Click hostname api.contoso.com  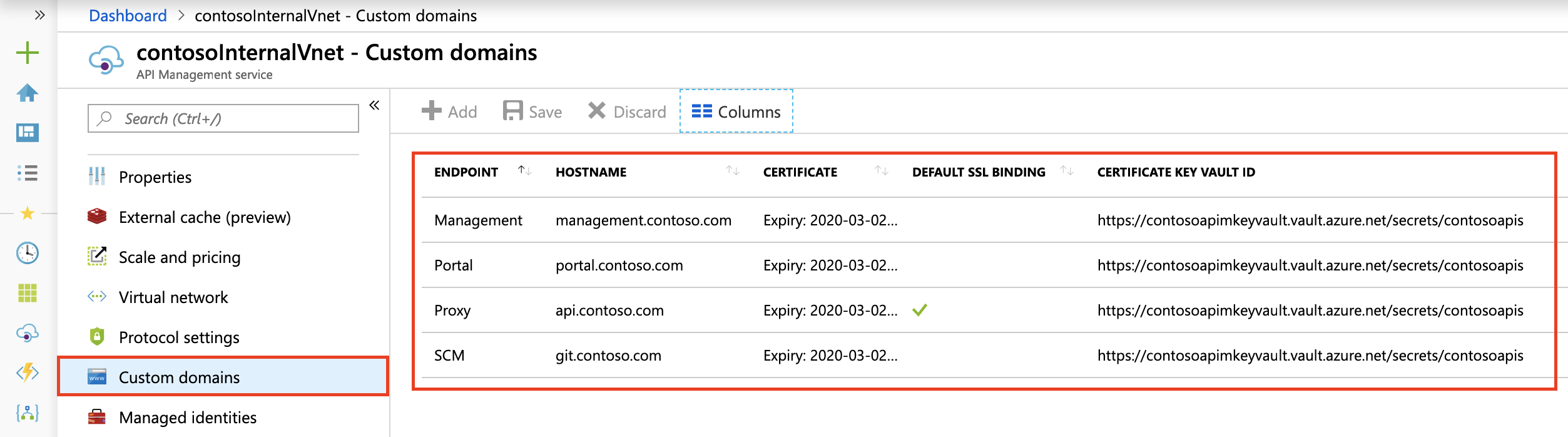point(609,311)
